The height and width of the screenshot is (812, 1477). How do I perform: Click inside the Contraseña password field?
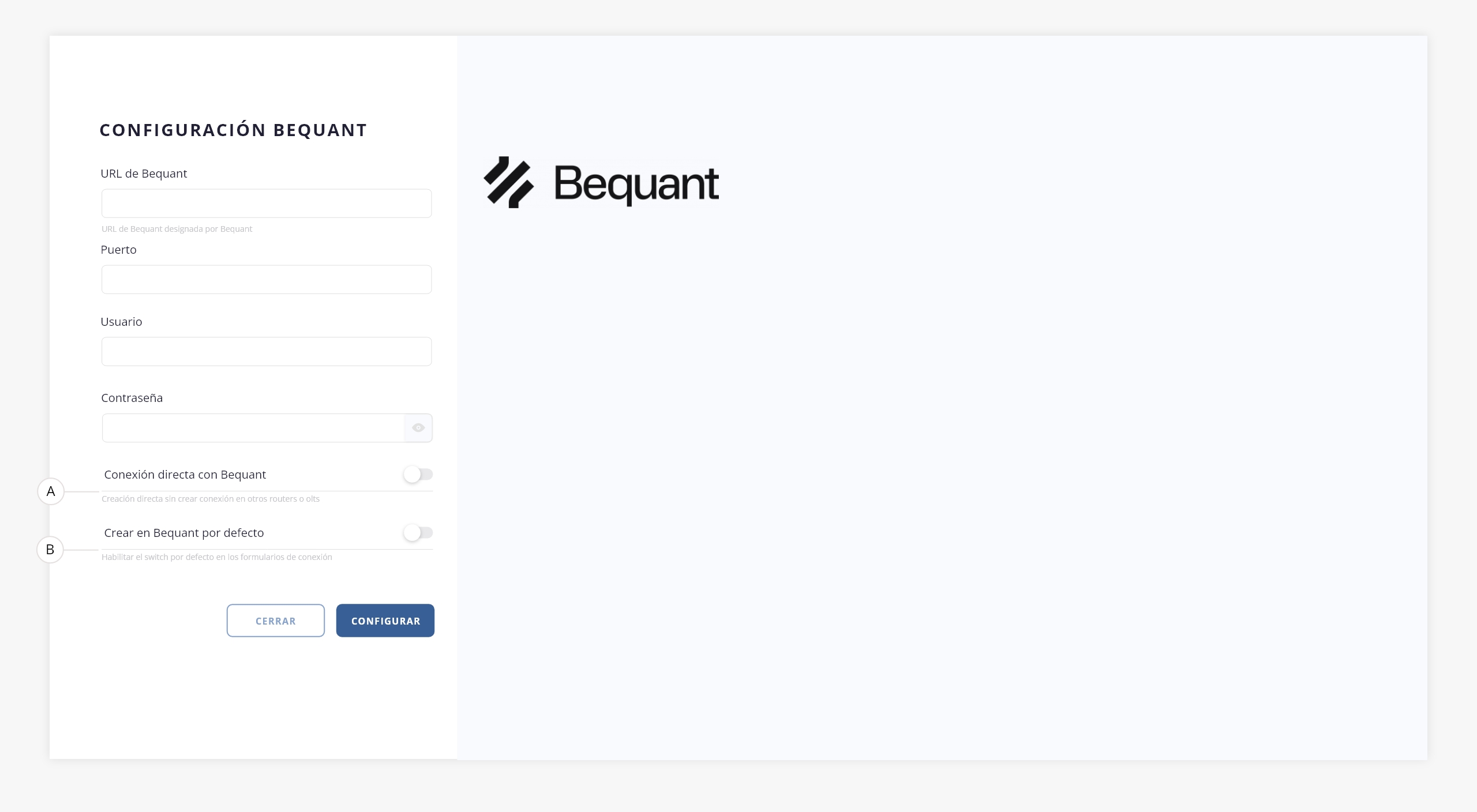(x=253, y=428)
